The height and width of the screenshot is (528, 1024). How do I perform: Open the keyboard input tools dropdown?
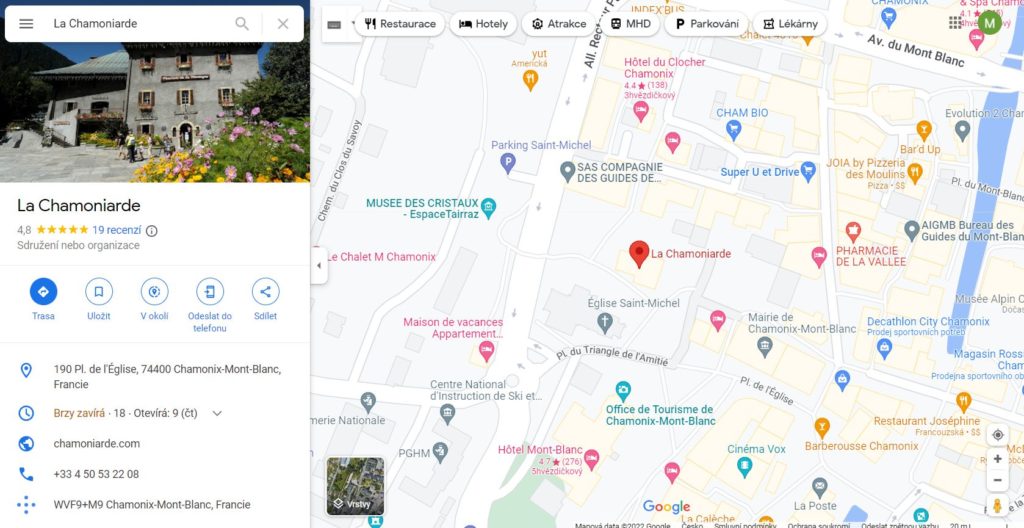(342, 24)
